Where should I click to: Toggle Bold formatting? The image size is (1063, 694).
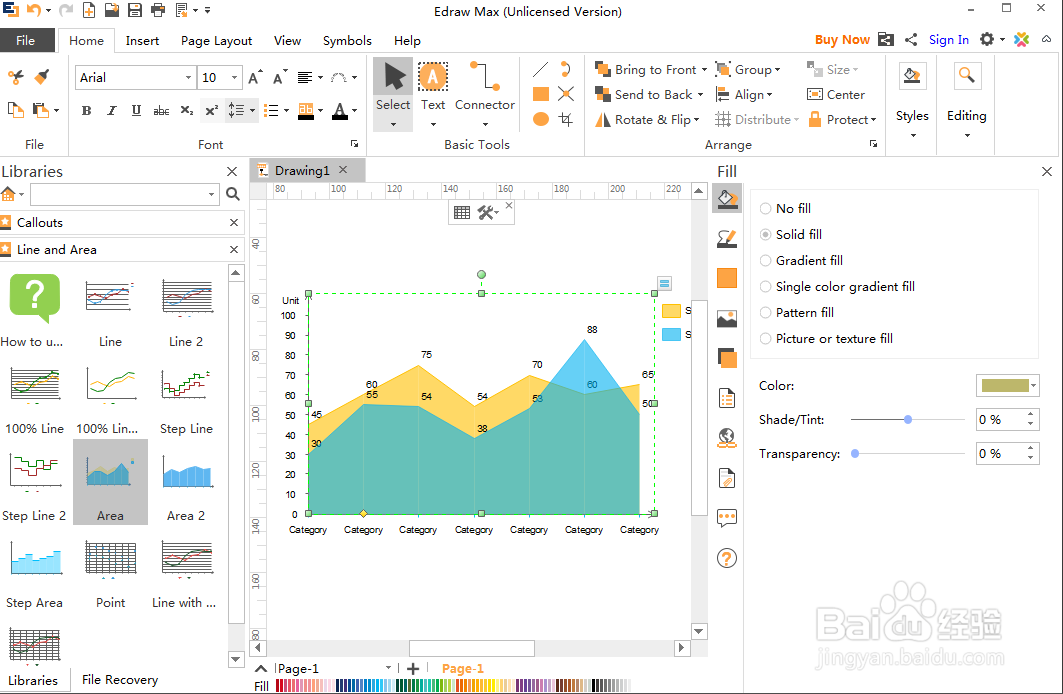pos(86,110)
